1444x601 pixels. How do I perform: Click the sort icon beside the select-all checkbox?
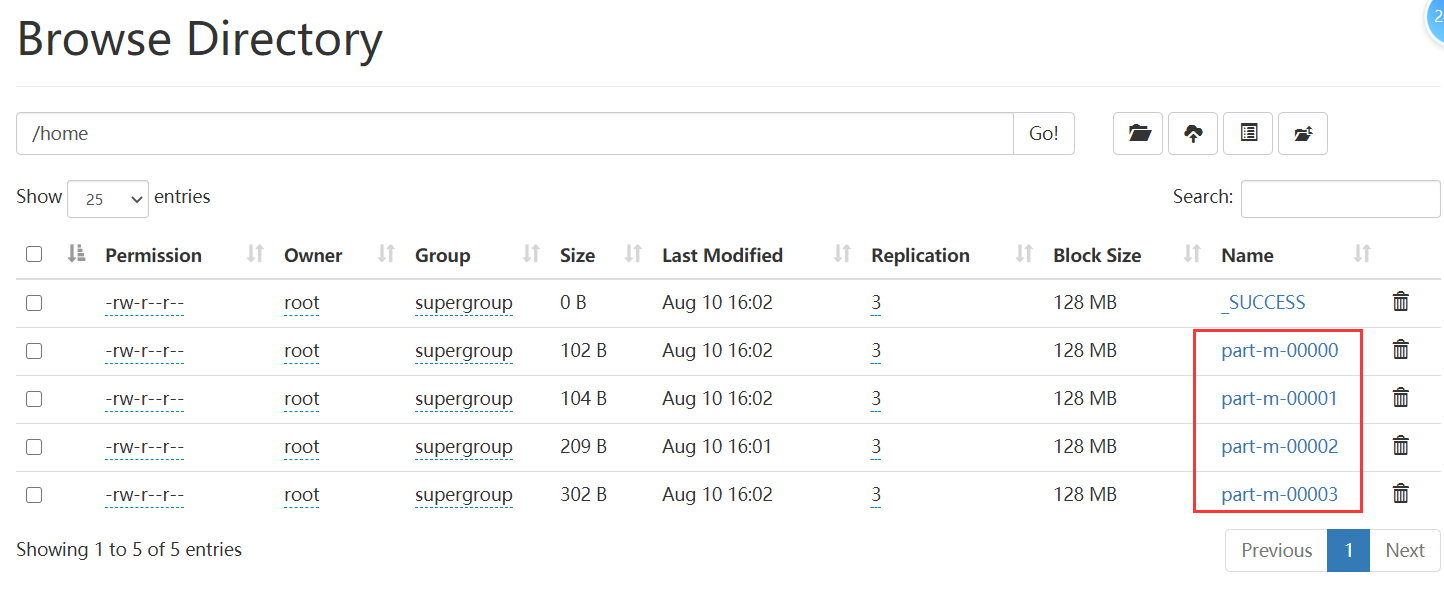tap(75, 254)
